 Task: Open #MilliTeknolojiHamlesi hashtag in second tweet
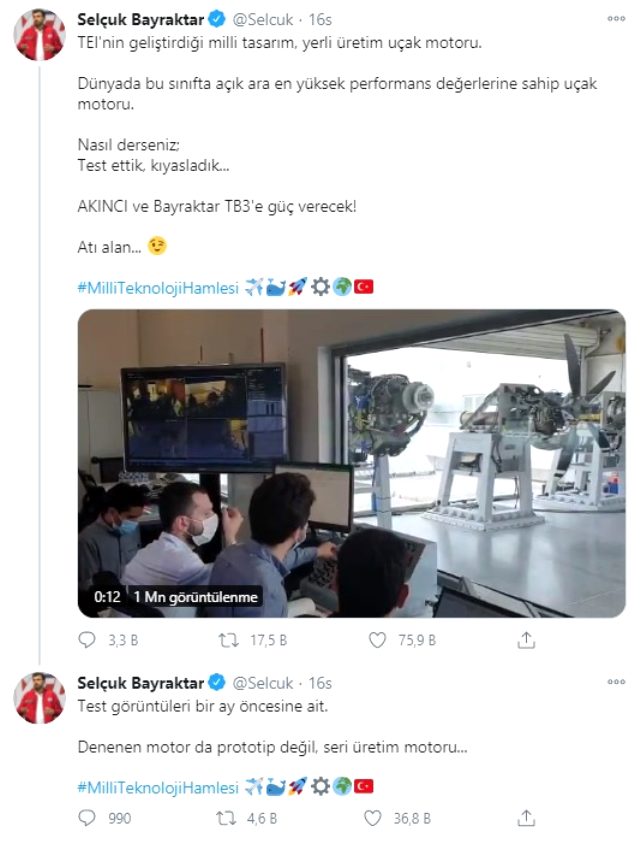pyautogui.click(x=158, y=786)
